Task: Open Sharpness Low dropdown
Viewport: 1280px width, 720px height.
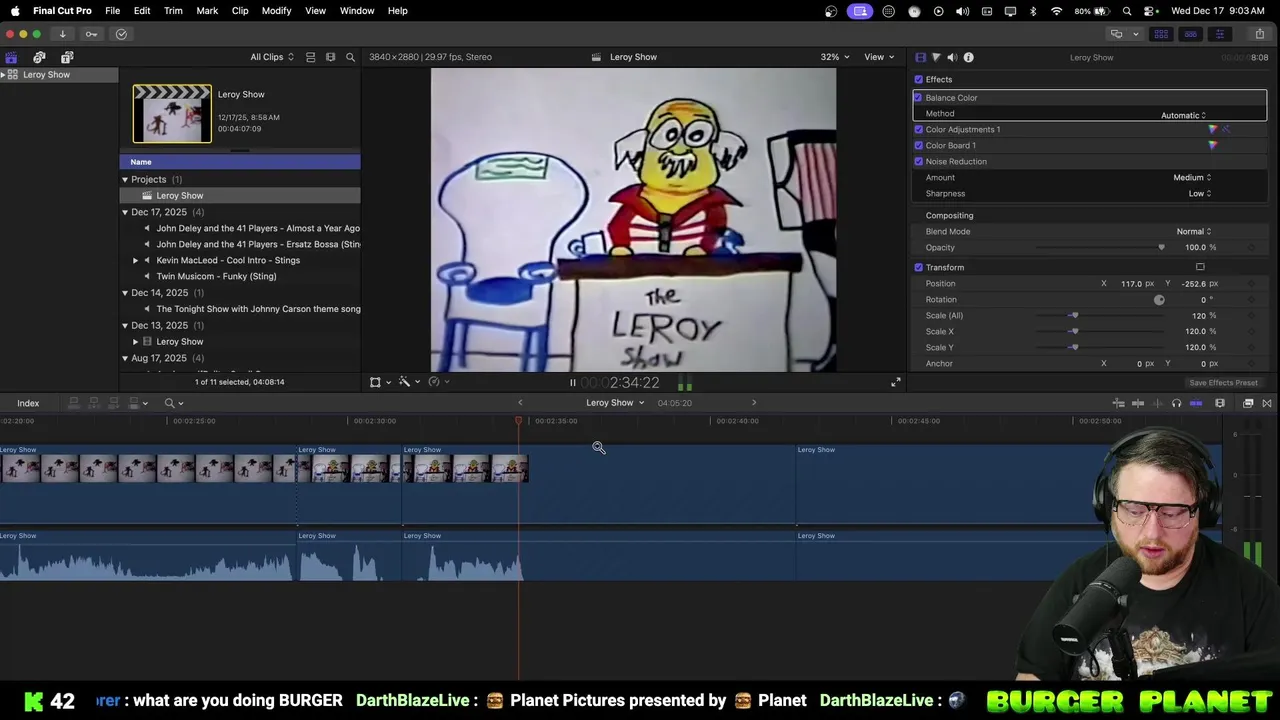Action: pos(1200,193)
